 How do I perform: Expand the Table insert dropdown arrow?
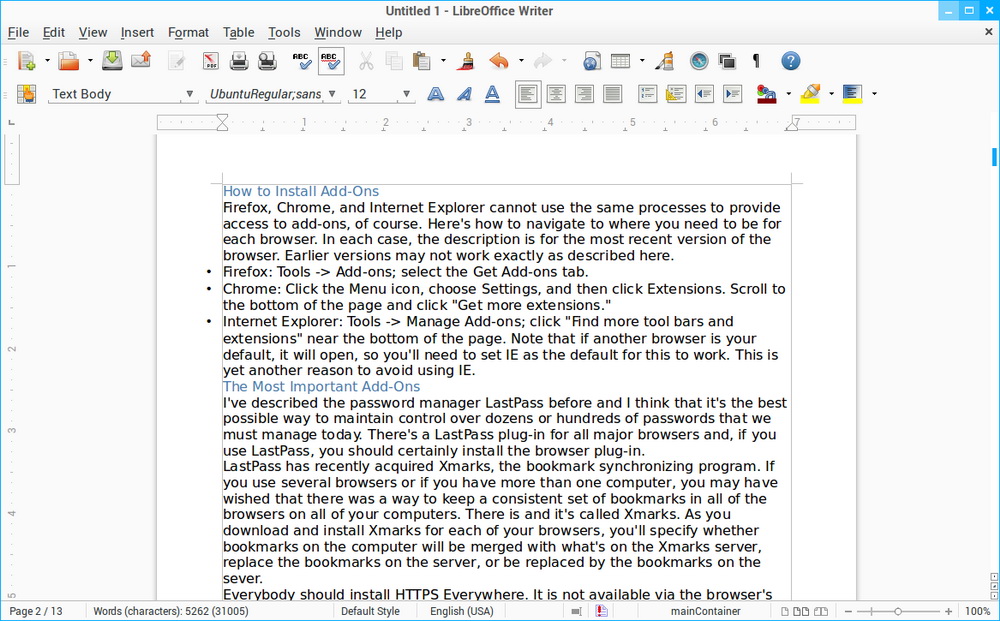(x=642, y=61)
